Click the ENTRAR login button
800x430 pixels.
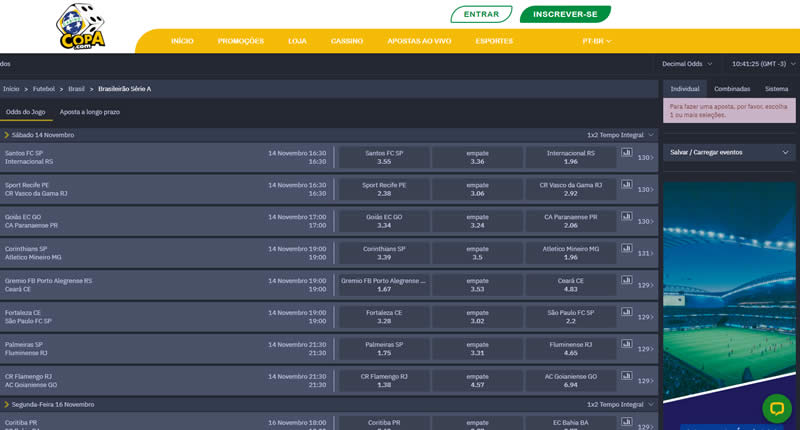click(x=481, y=14)
